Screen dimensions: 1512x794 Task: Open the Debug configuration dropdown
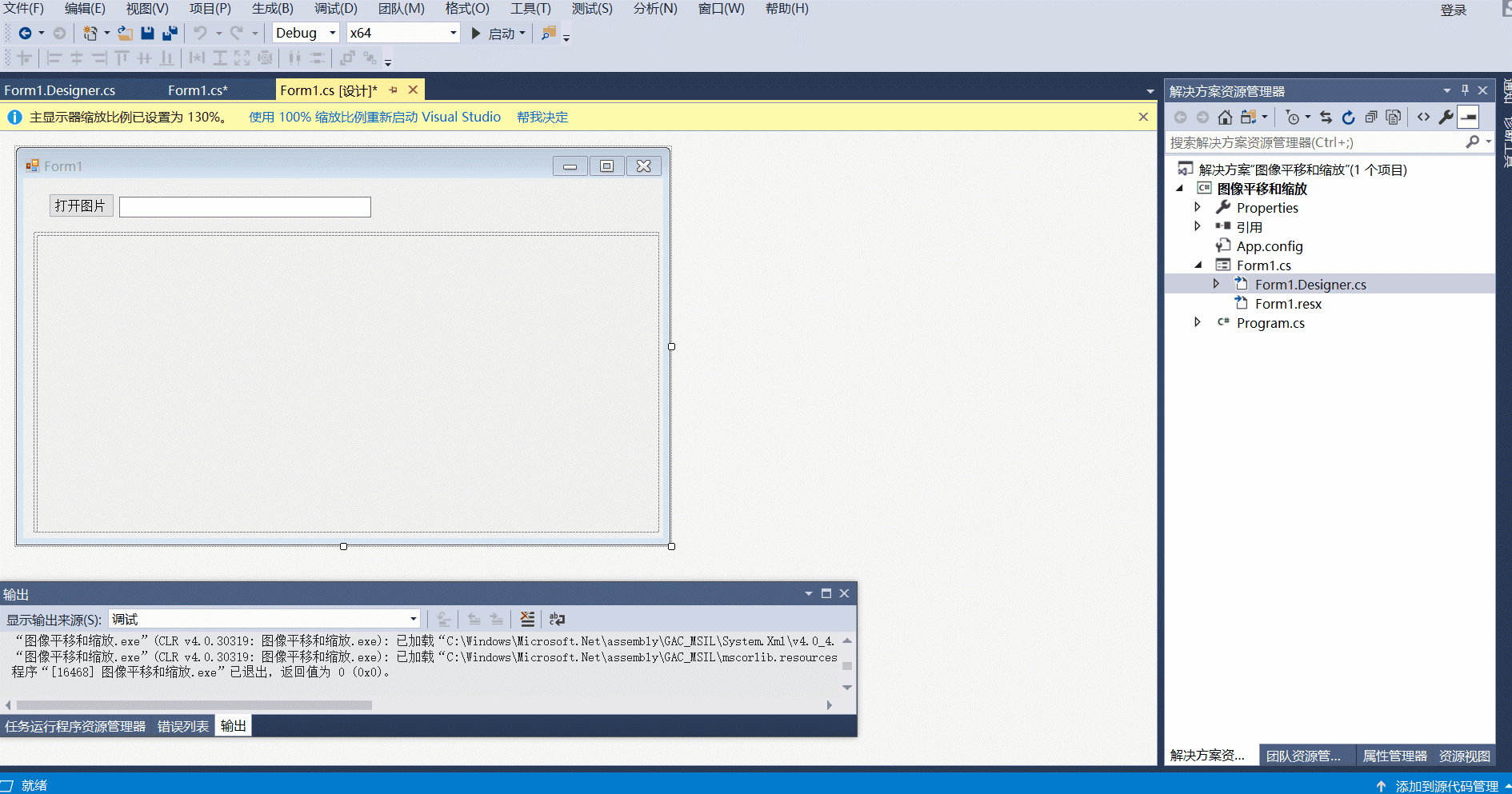click(333, 33)
